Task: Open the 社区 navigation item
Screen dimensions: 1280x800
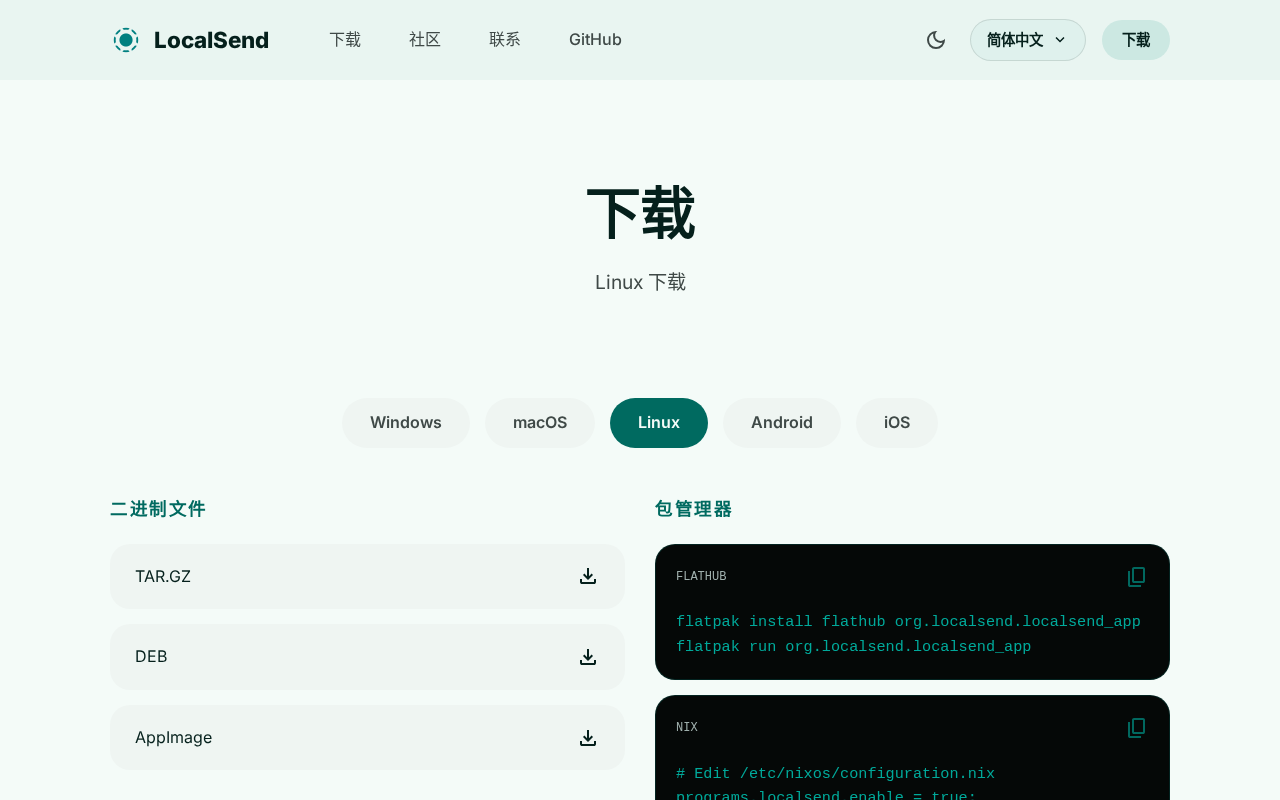Action: pyautogui.click(x=425, y=40)
